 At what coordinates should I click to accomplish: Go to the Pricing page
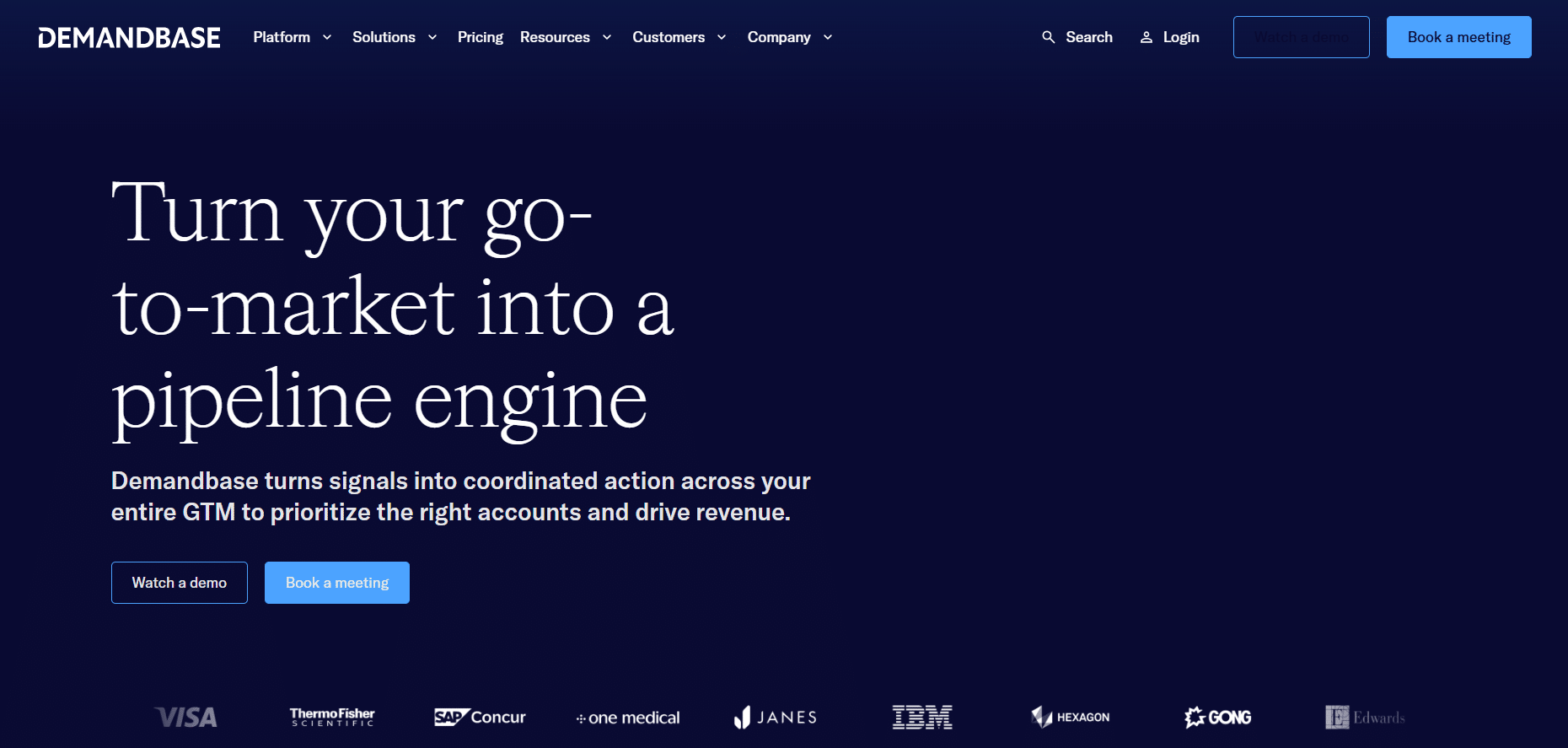pos(481,37)
